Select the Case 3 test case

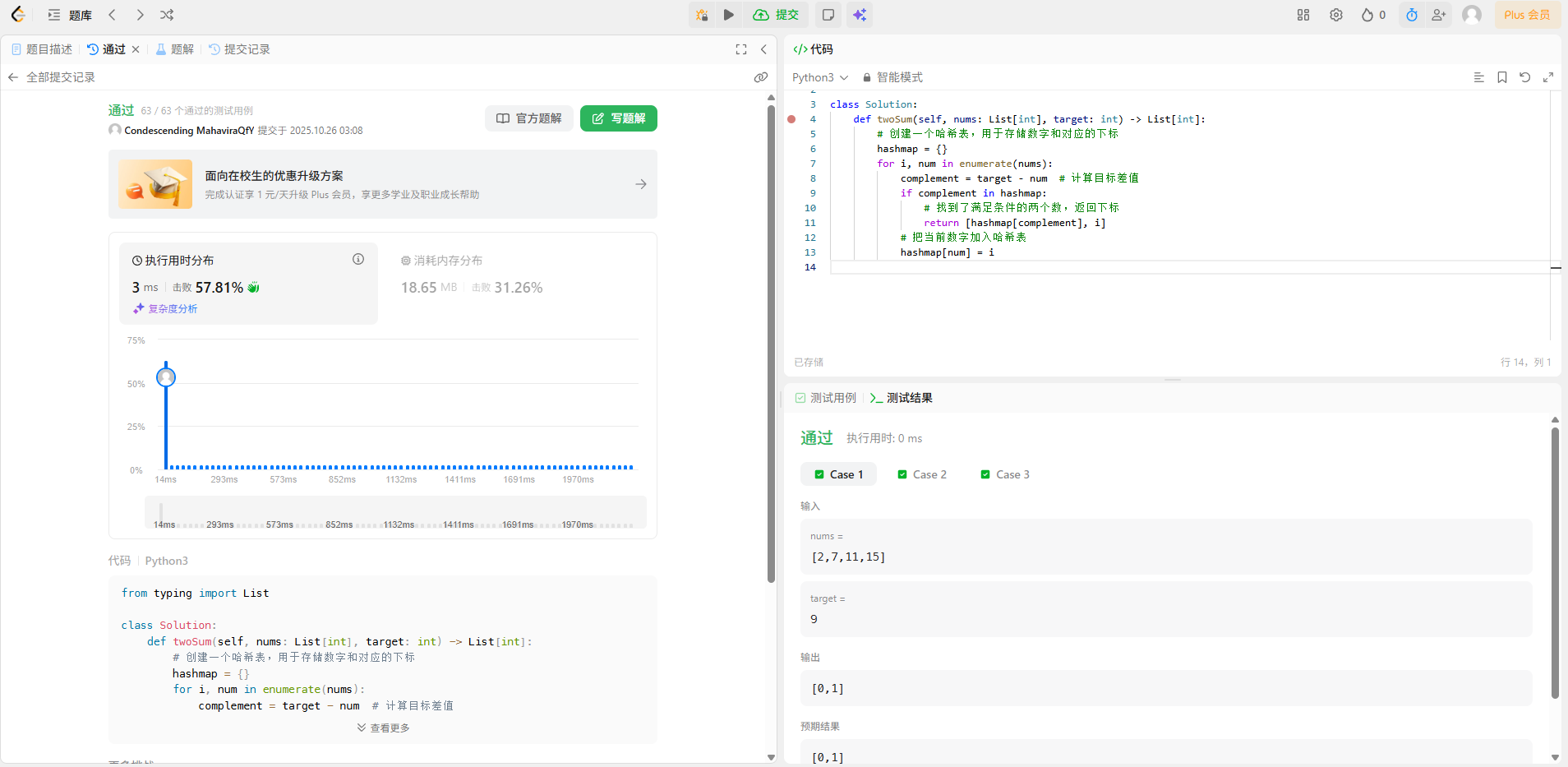click(1005, 474)
